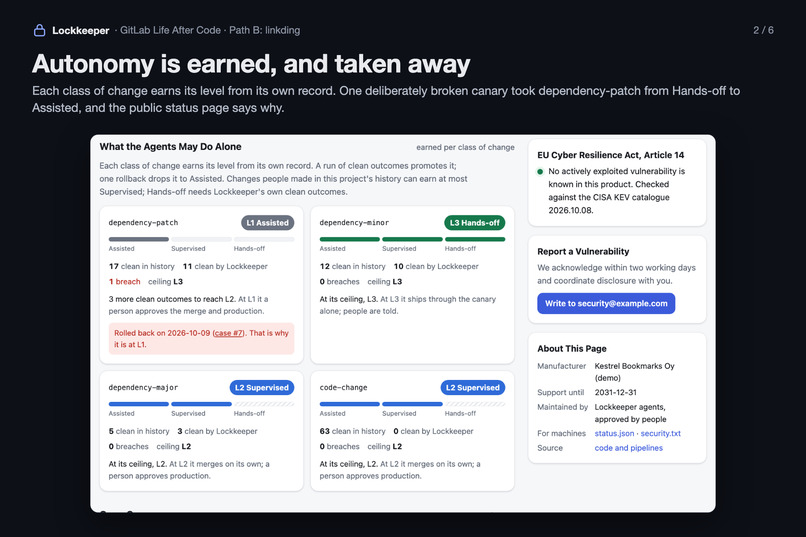This screenshot has width=806, height=537.
Task: Click dependency-minor Hands-off progress segment
Action: (x=475, y=239)
